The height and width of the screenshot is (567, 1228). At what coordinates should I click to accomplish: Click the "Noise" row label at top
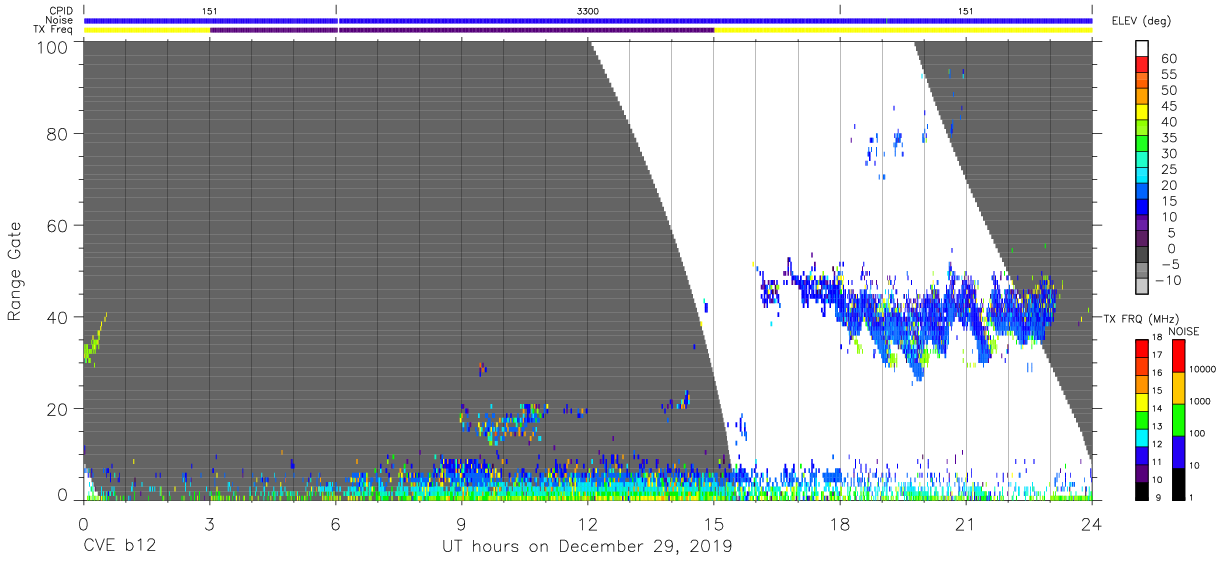(x=59, y=20)
